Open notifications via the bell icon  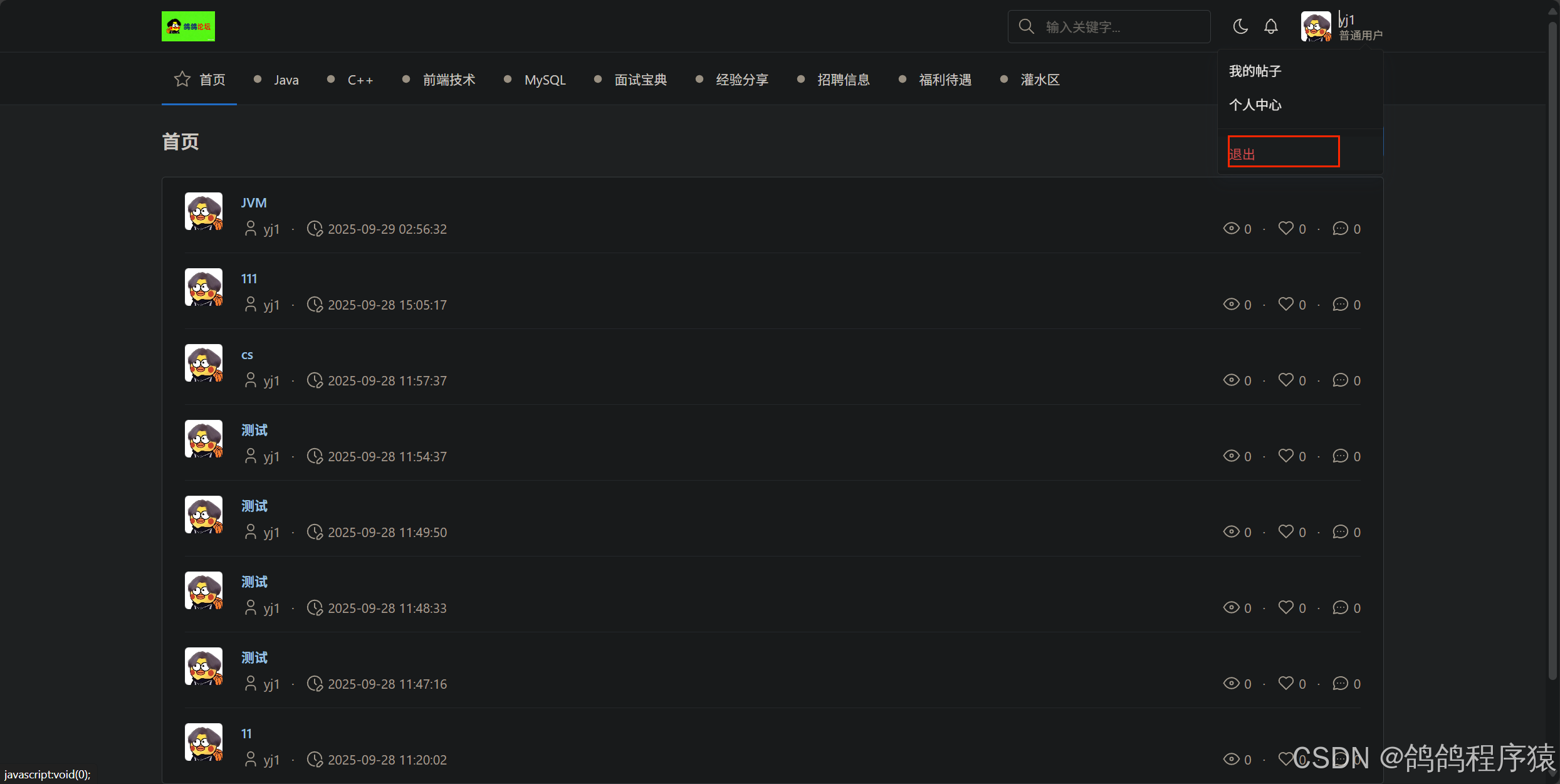coord(1270,26)
